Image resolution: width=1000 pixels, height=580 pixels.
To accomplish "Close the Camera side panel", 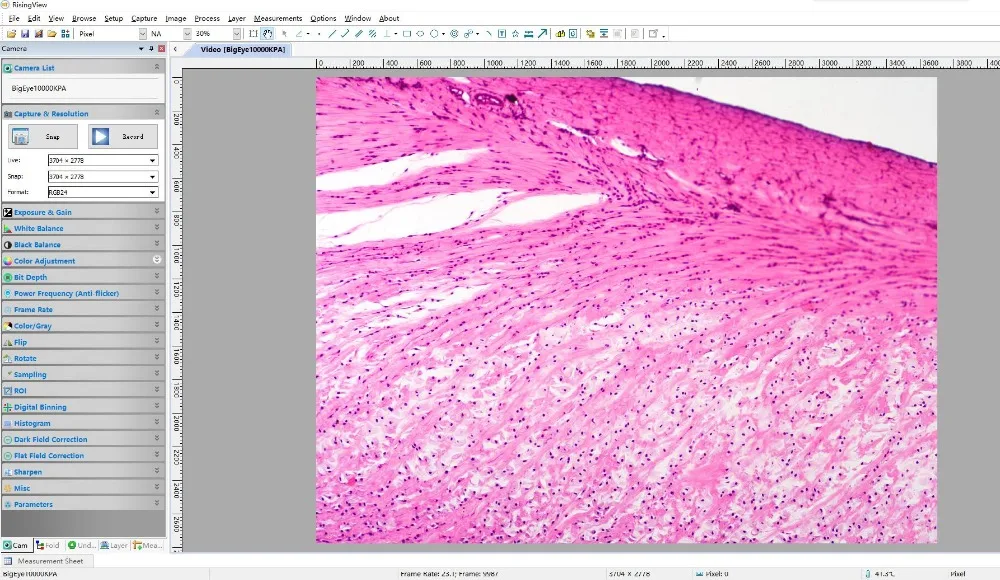I will click(x=161, y=48).
